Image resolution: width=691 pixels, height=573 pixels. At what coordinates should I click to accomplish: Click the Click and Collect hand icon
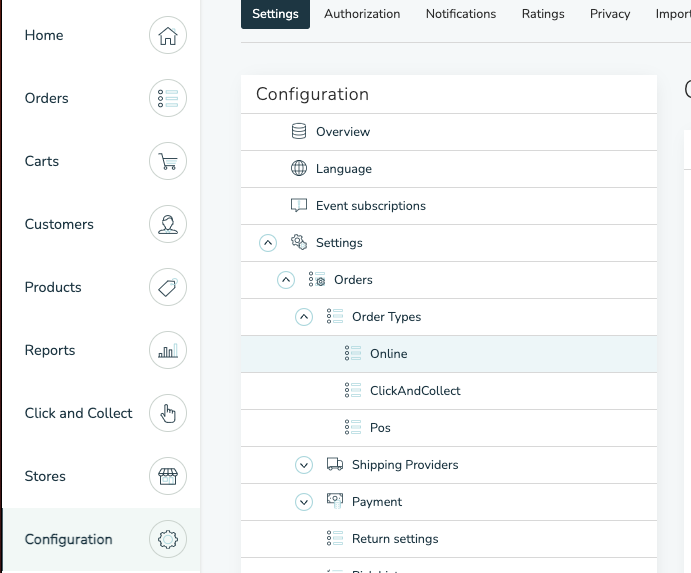168,413
